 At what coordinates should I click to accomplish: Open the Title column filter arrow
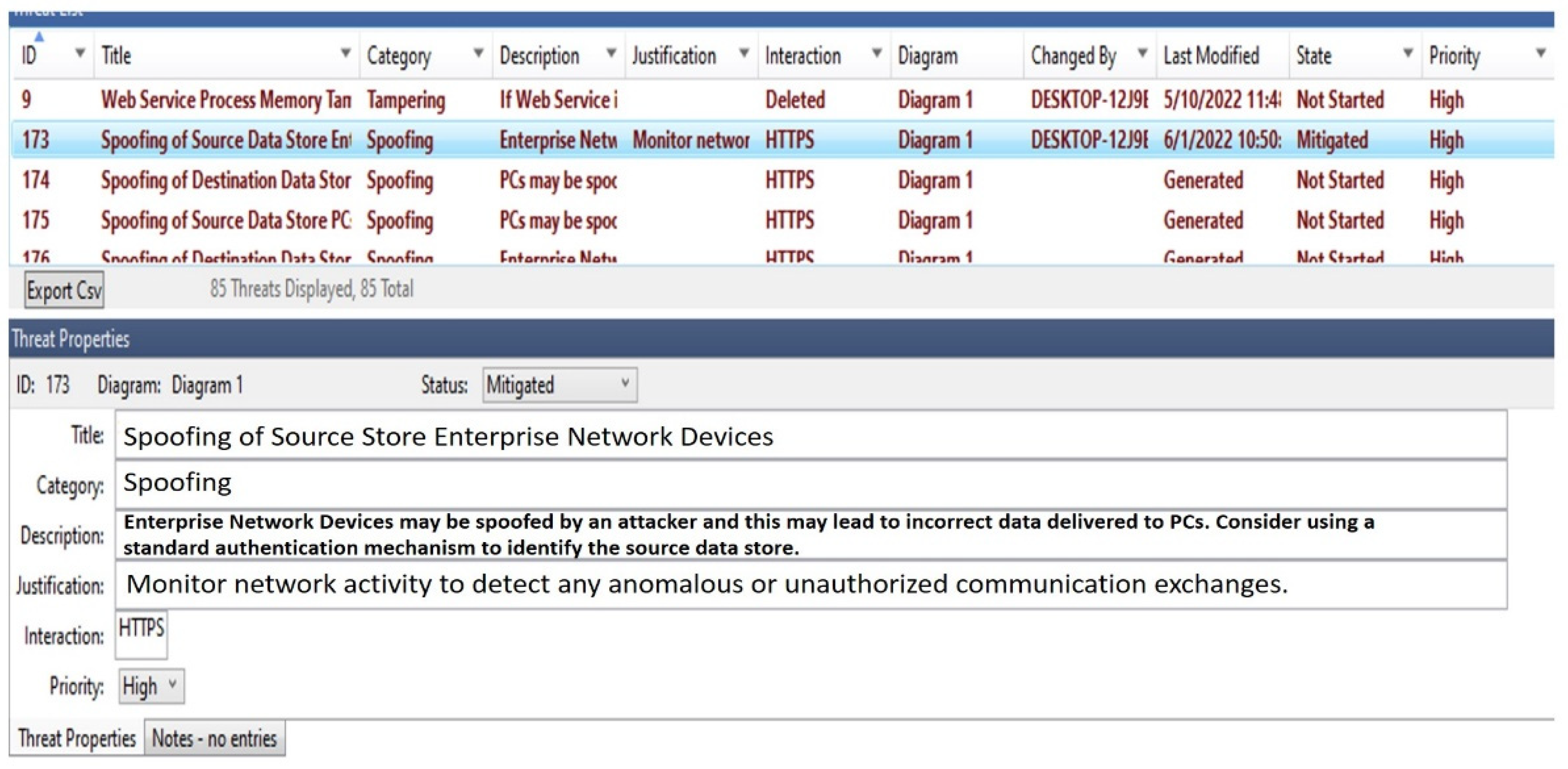pyautogui.click(x=345, y=53)
